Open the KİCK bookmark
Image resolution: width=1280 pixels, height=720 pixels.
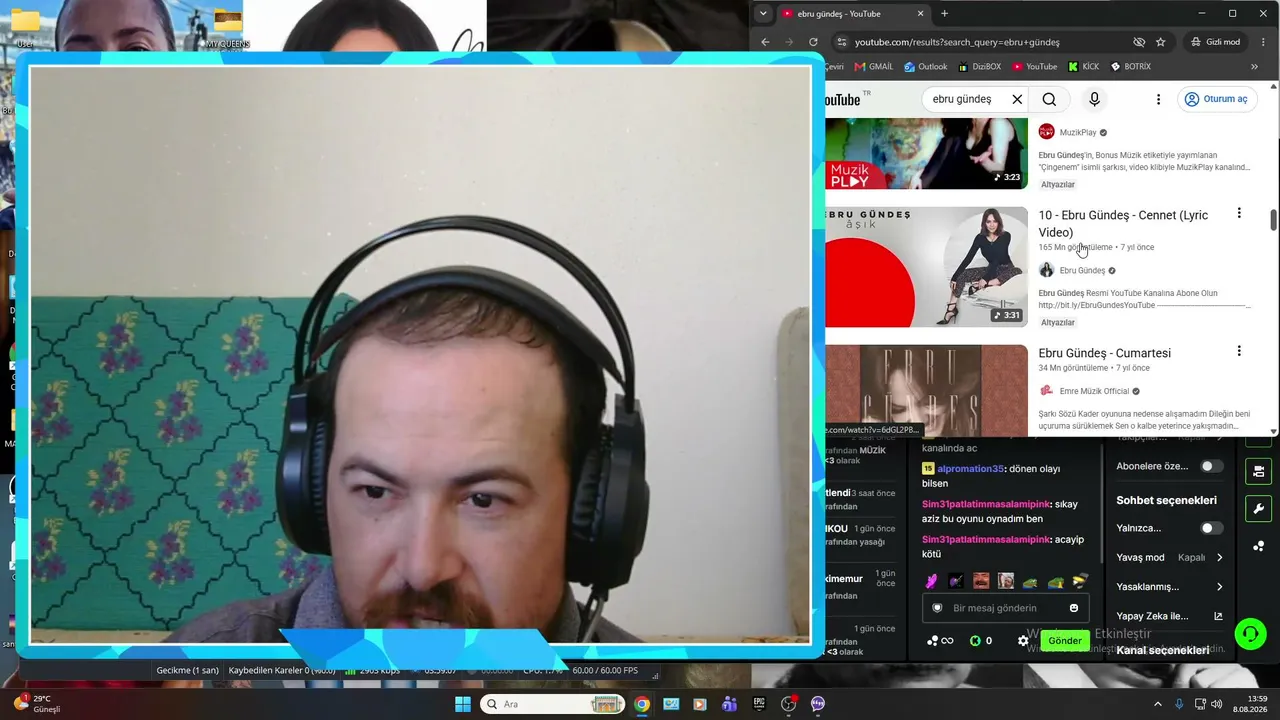click(x=1084, y=67)
